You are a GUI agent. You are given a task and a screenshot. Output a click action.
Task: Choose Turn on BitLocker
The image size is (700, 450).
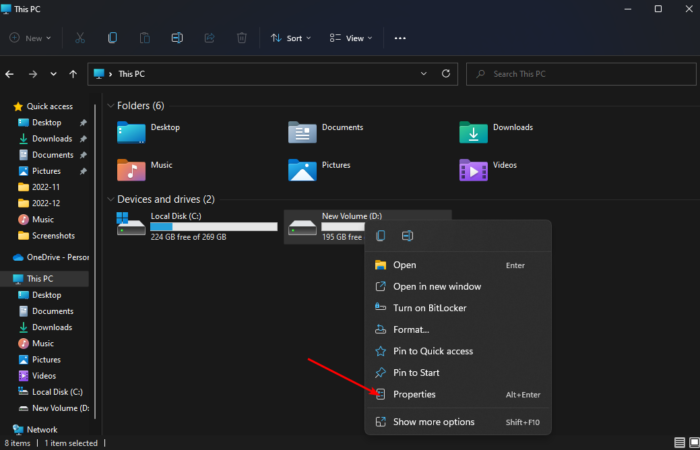pyautogui.click(x=458, y=308)
